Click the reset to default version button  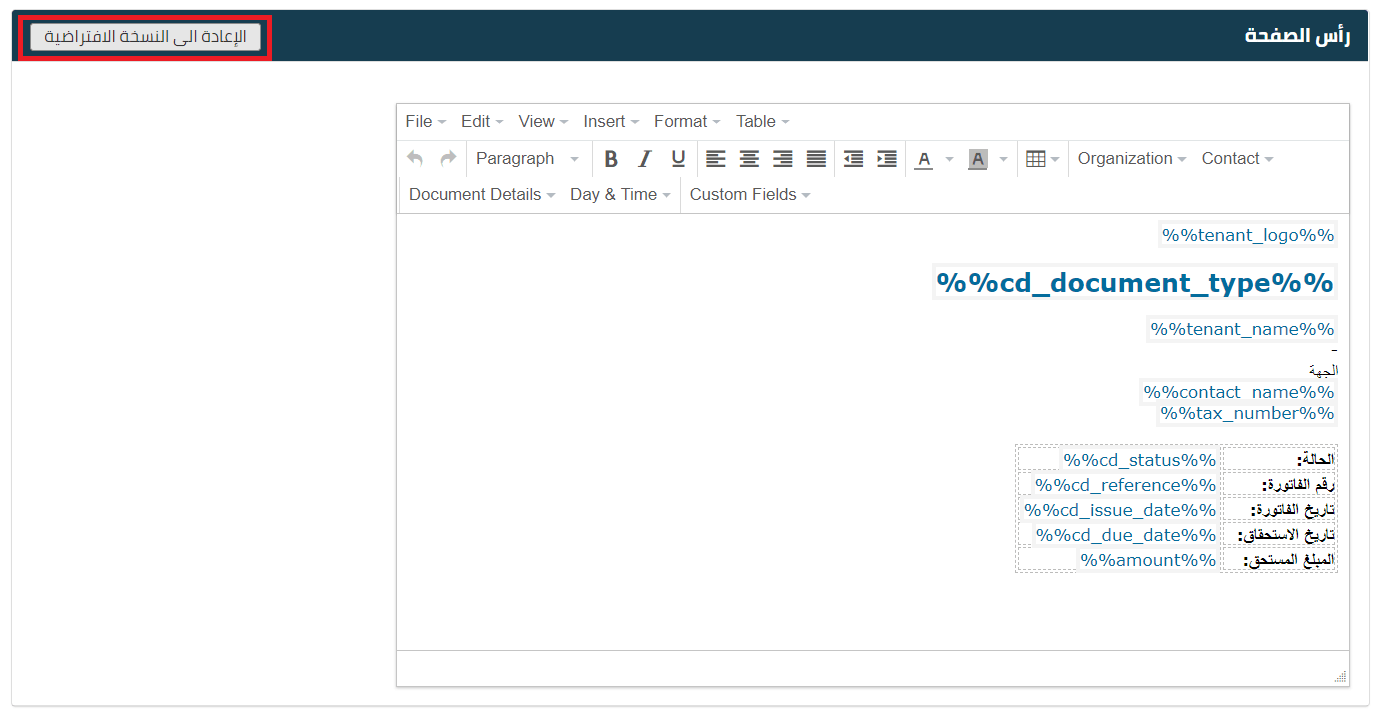coord(145,37)
